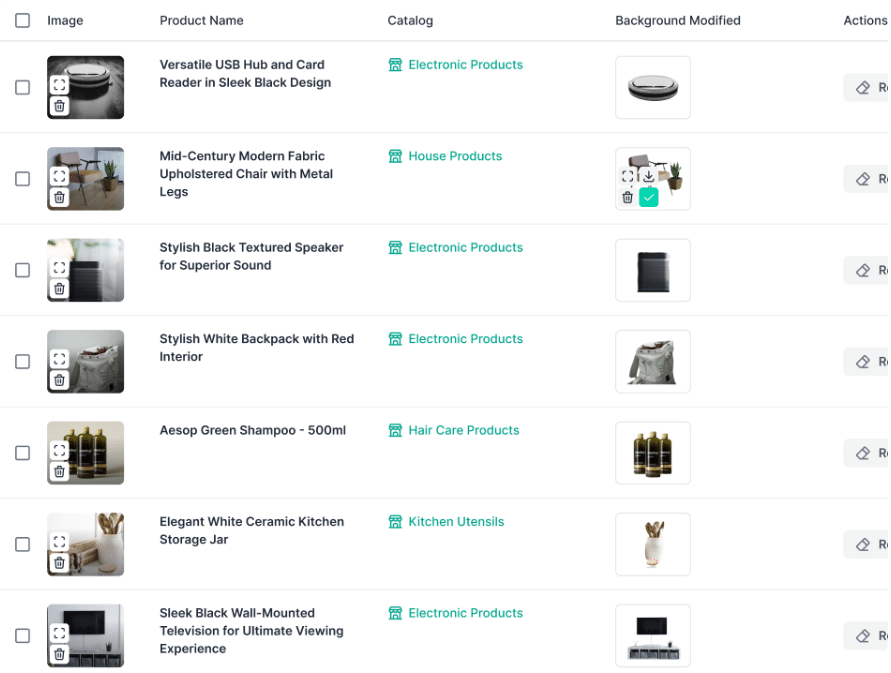
Task: Open the backpack background-removed thumbnail
Action: click(653, 362)
